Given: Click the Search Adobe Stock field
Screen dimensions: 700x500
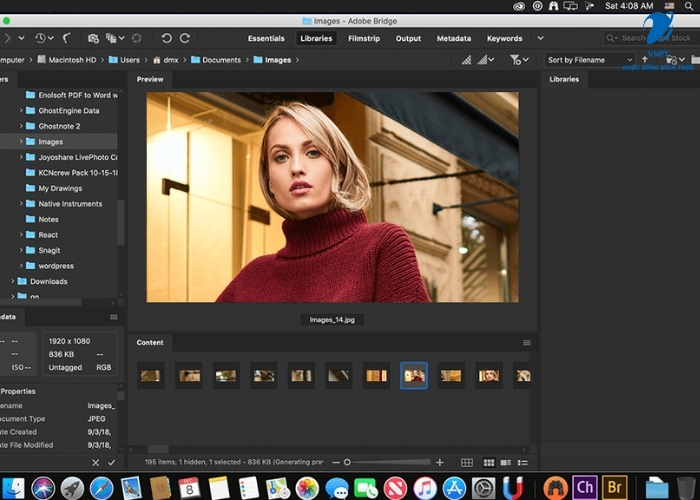Looking at the screenshot, I should coord(650,38).
